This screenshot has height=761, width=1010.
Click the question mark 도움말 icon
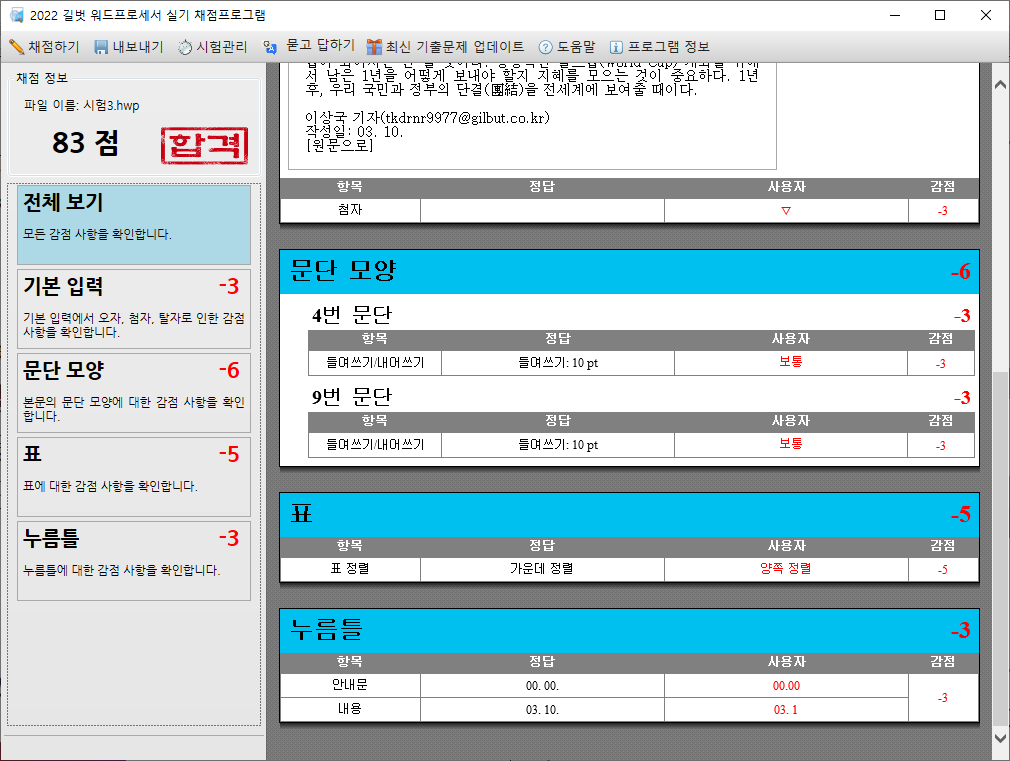pos(545,47)
